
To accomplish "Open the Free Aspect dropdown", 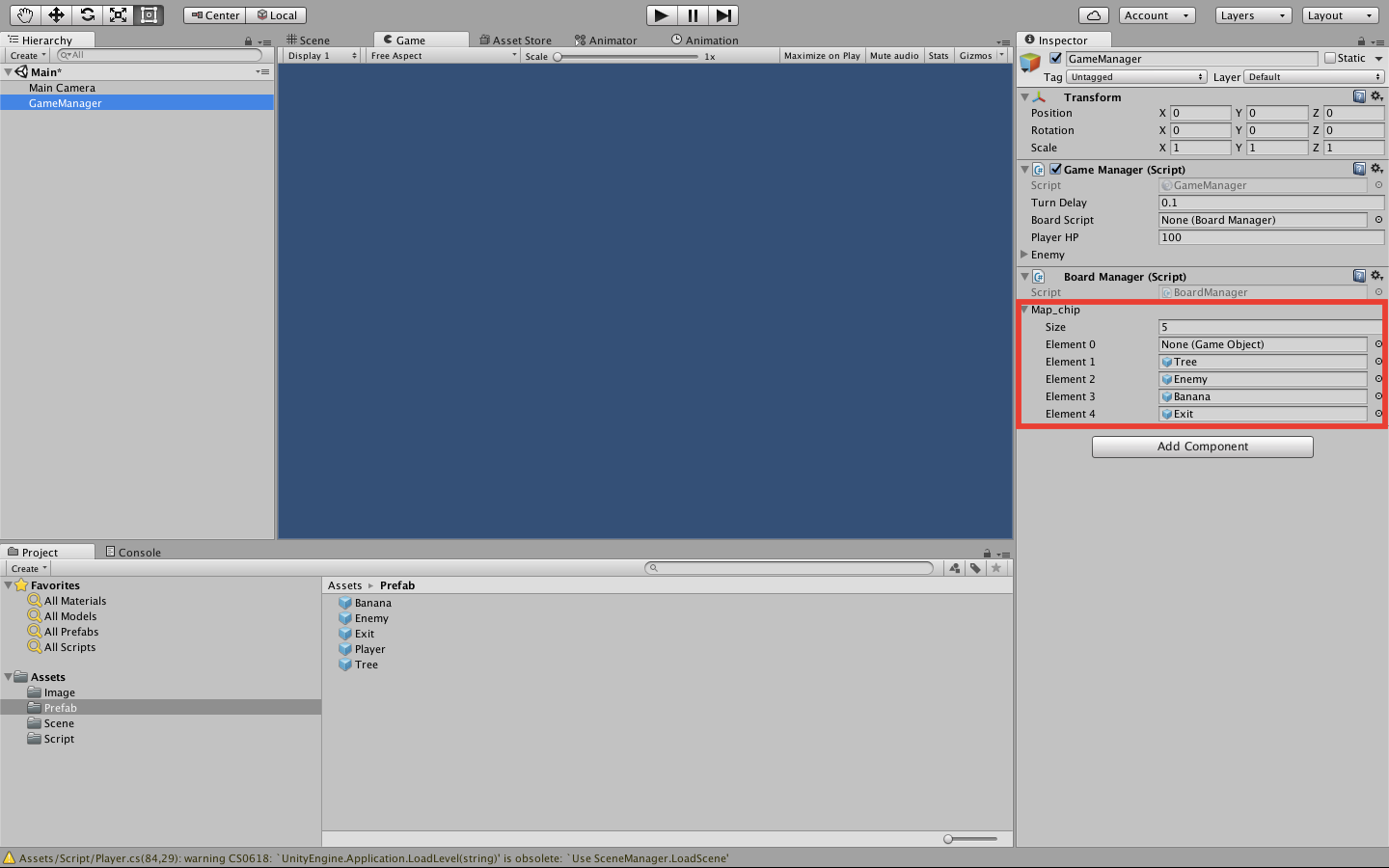I will click(444, 56).
